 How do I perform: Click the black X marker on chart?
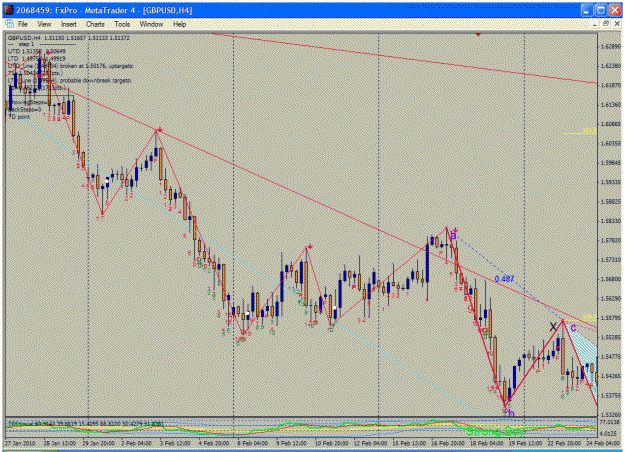tap(553, 327)
